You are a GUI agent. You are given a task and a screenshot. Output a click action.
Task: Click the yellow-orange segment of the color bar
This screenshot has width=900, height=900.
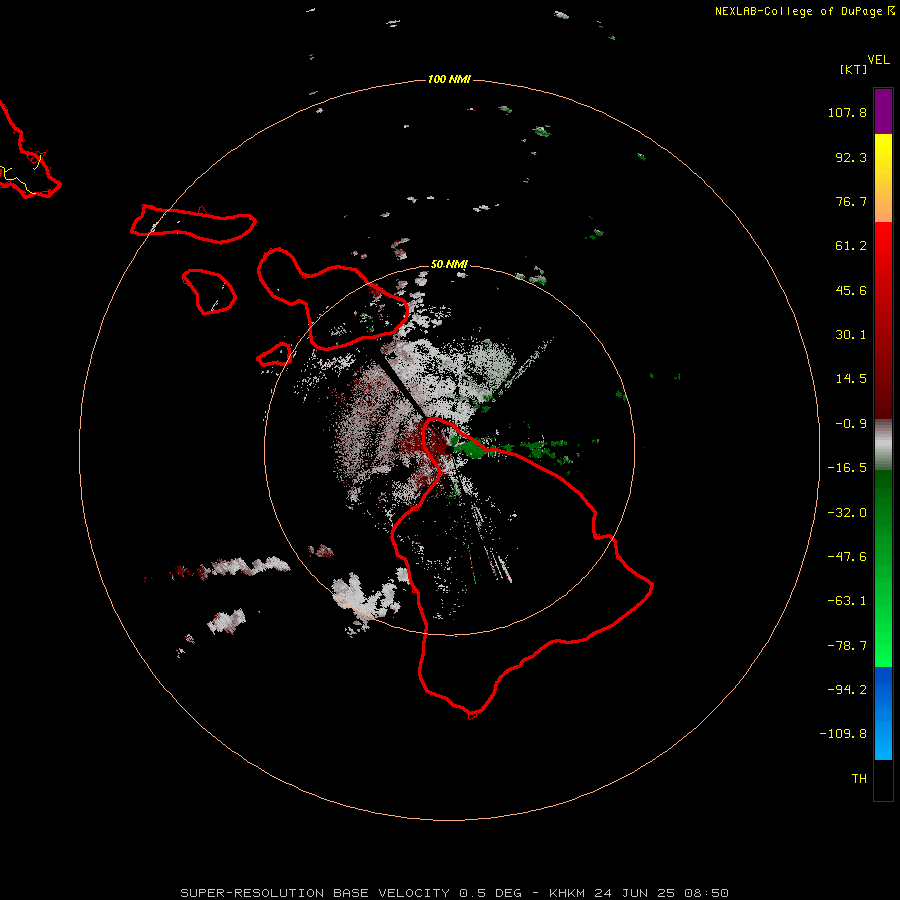[x=883, y=178]
